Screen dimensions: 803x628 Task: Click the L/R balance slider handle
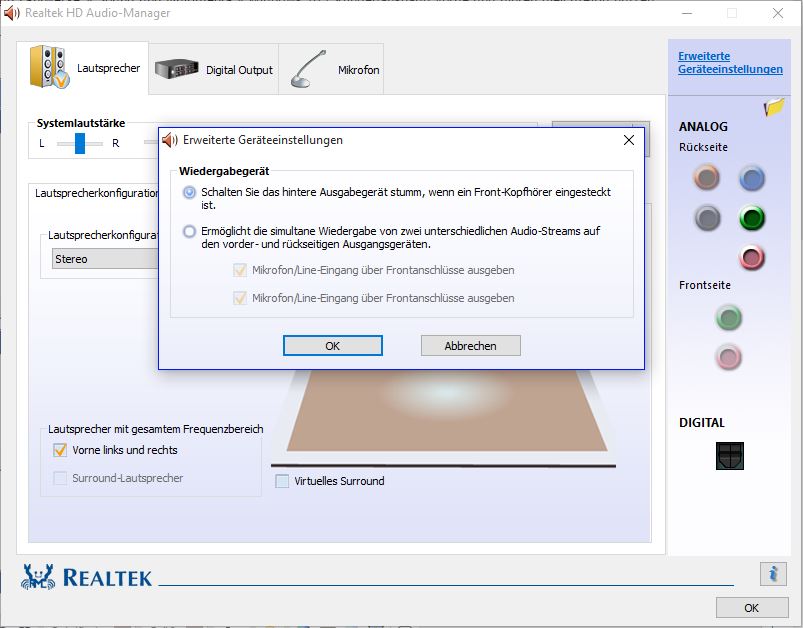pyautogui.click(x=80, y=143)
